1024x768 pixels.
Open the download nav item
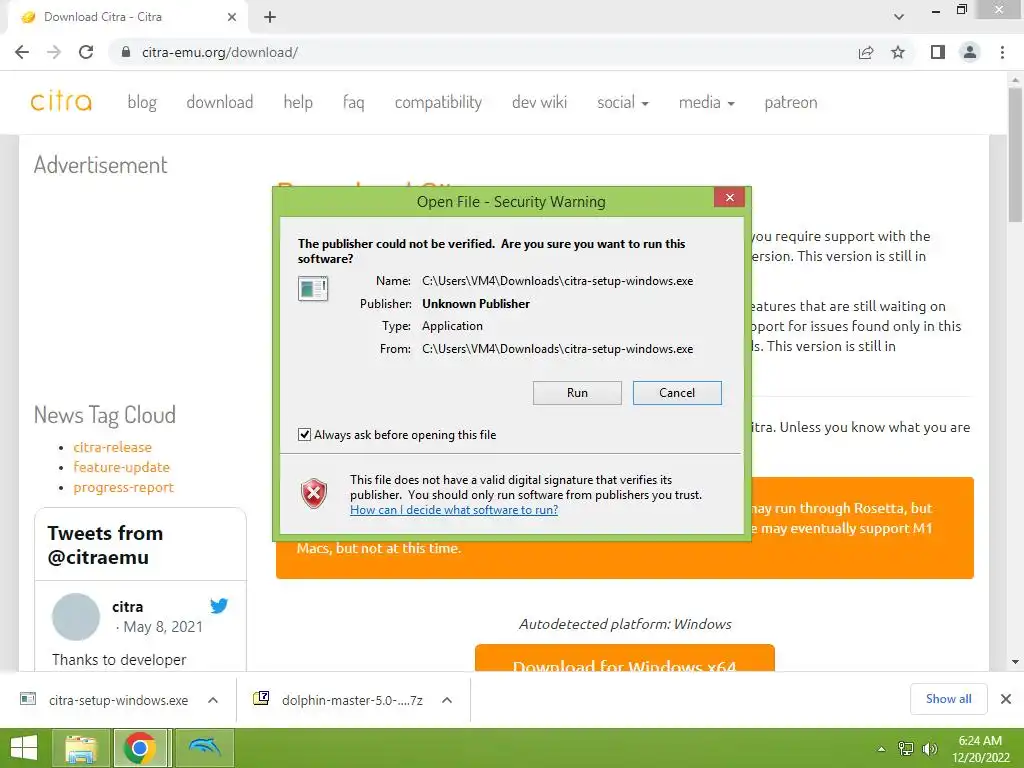point(219,103)
